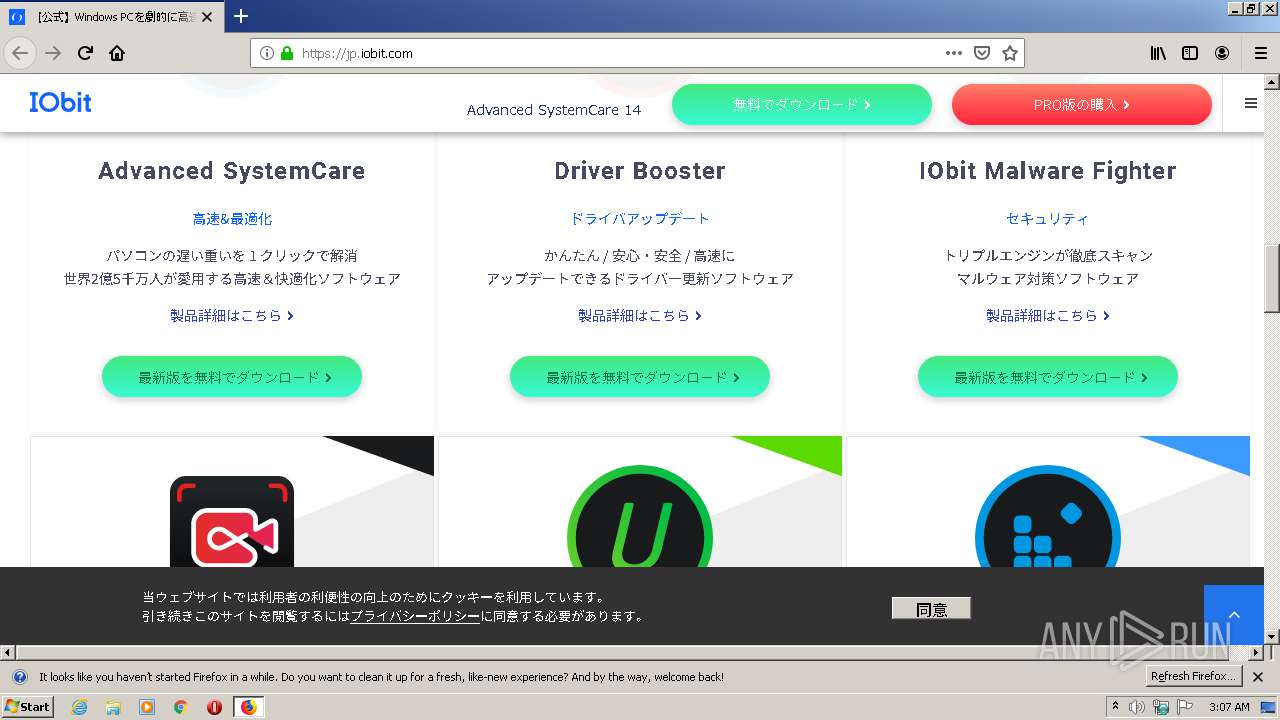Toggle the sidebar view icon
Screen dimensions: 1280x720
click(x=1190, y=53)
